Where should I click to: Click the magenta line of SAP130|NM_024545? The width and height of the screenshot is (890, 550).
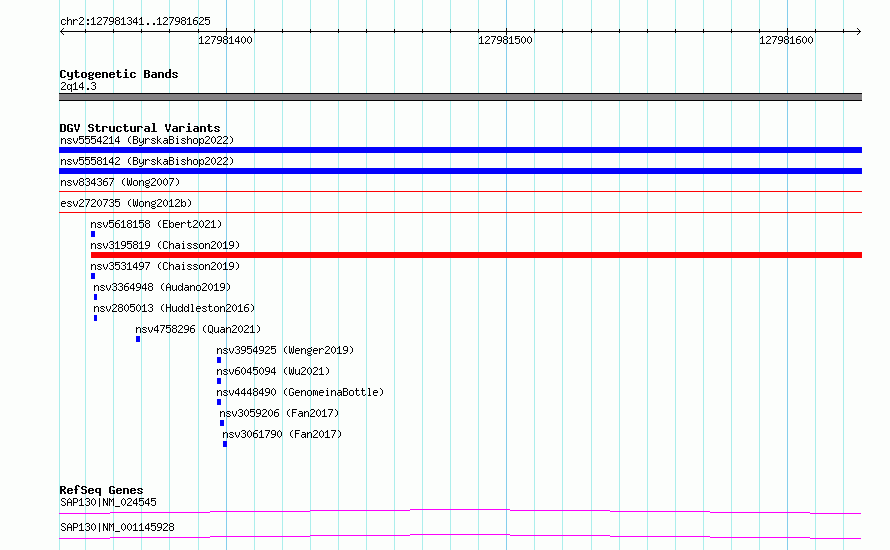pos(460,511)
